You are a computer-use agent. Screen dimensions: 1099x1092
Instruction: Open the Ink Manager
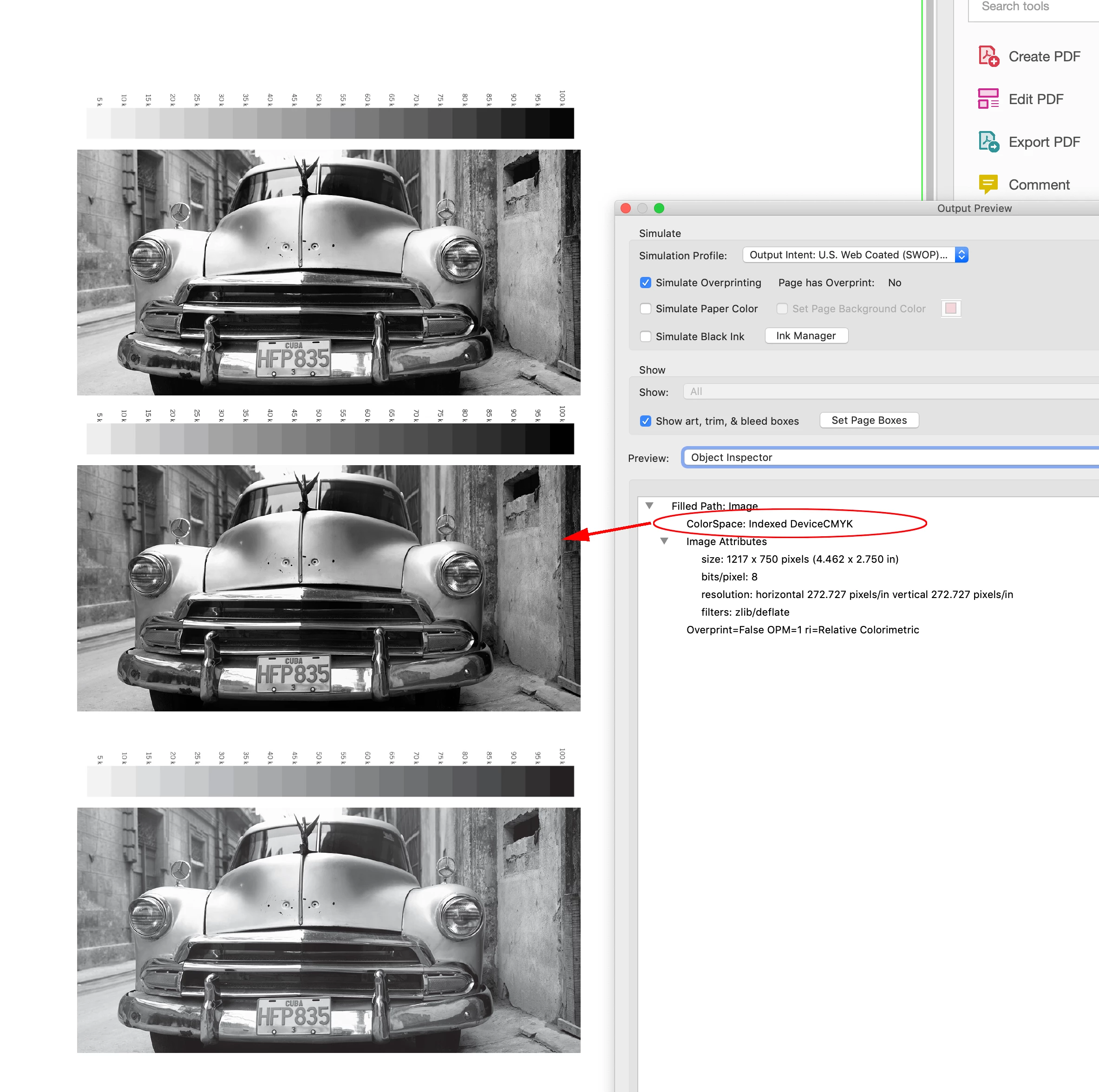pyautogui.click(x=805, y=336)
